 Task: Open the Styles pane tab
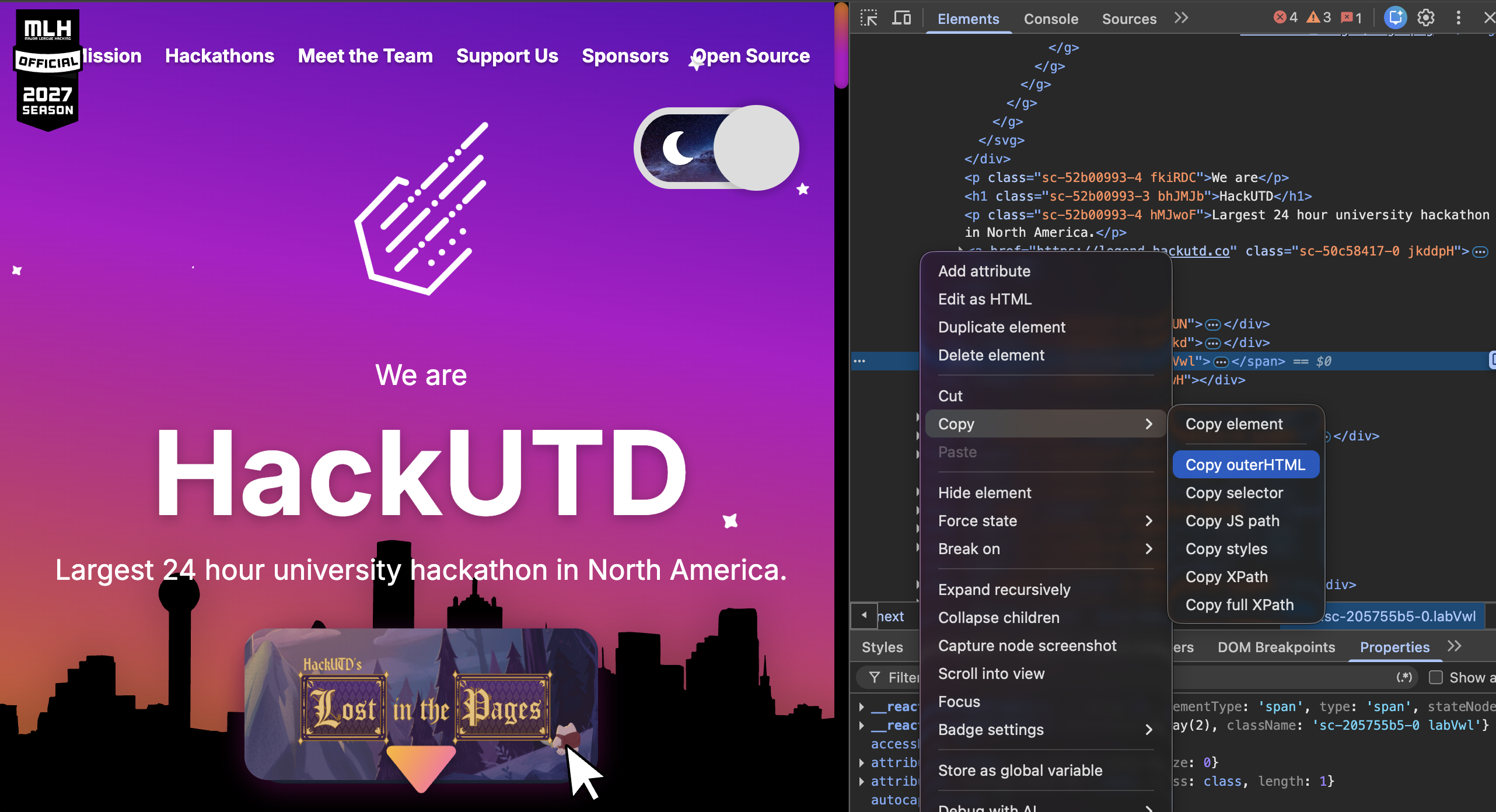coord(882,647)
